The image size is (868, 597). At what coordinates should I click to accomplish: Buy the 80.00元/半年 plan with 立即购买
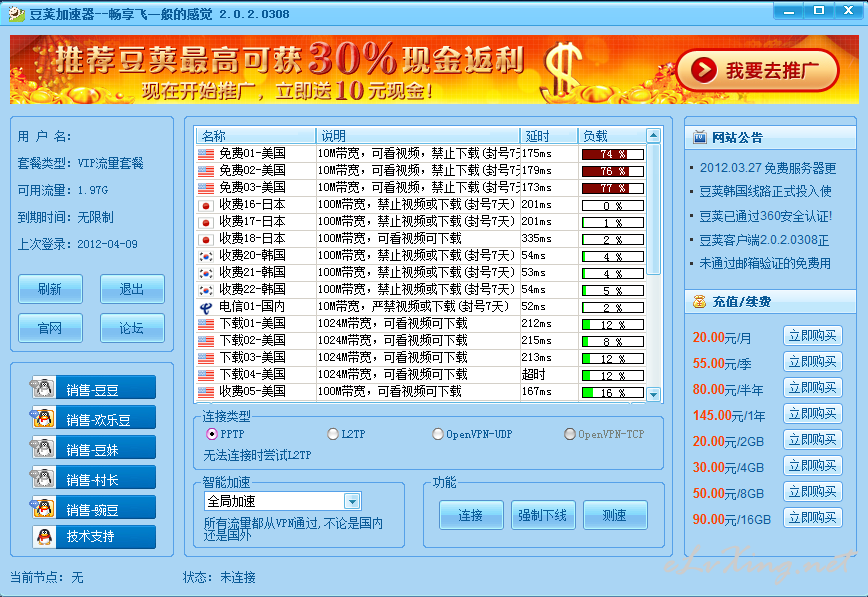(813, 388)
